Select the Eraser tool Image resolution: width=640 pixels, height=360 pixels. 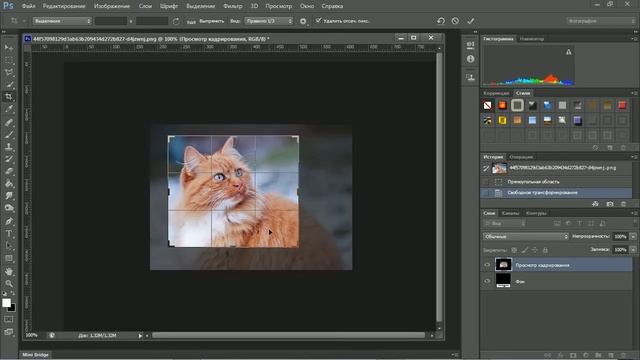pyautogui.click(x=9, y=171)
